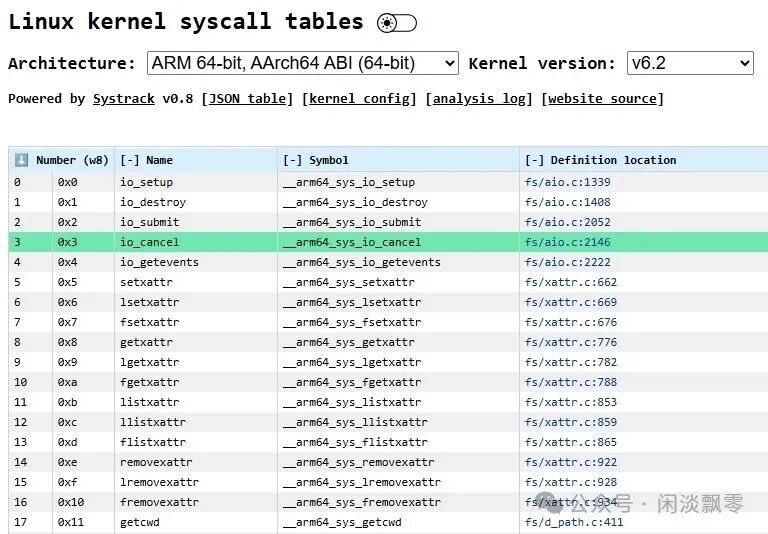Click the __arm64_sys_io_setup symbol cell
This screenshot has width=768, height=534.
tap(398, 182)
